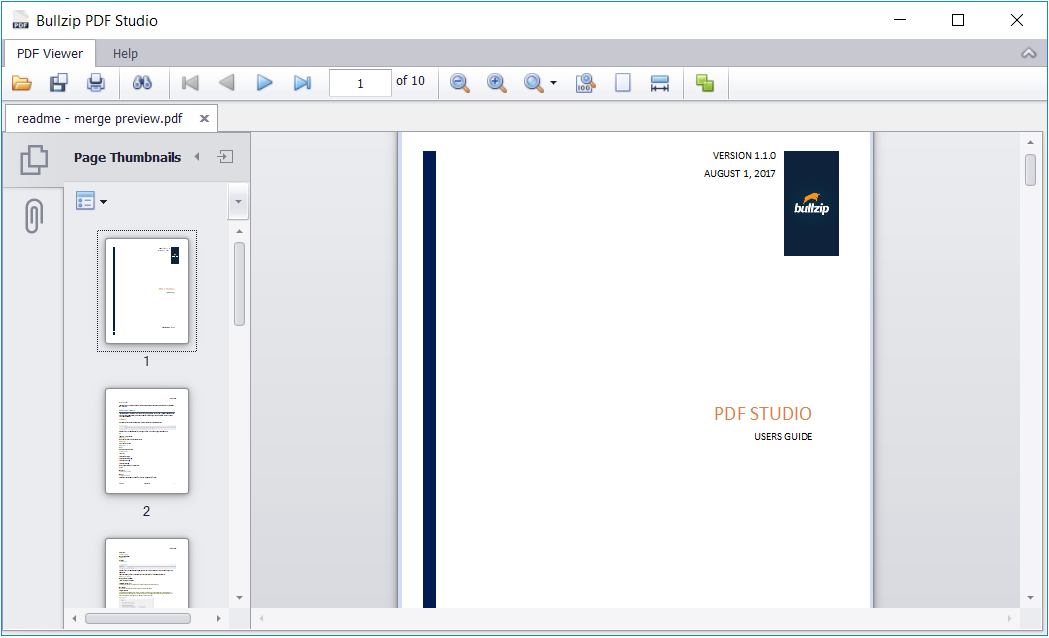This screenshot has width=1049, height=638.
Task: Set zoom to actual size 100%
Action: click(x=585, y=83)
